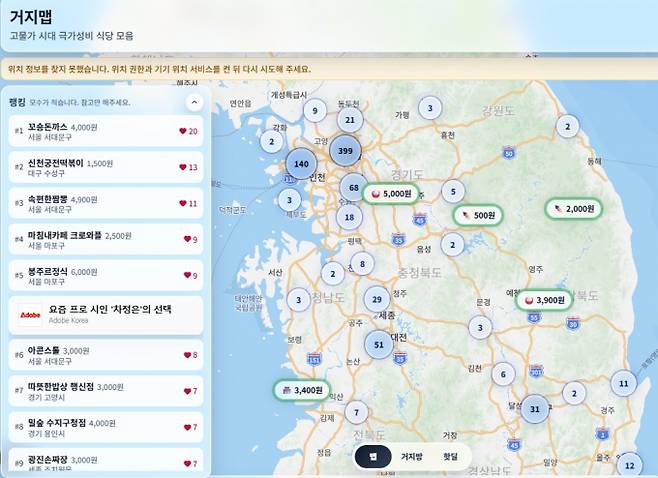Select the 5,000원 price marker

tap(391, 194)
